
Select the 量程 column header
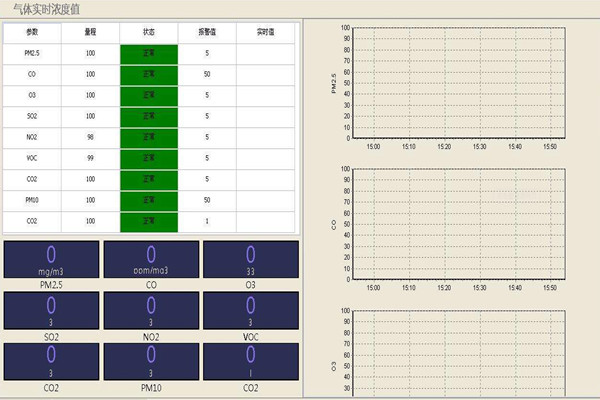90,31
